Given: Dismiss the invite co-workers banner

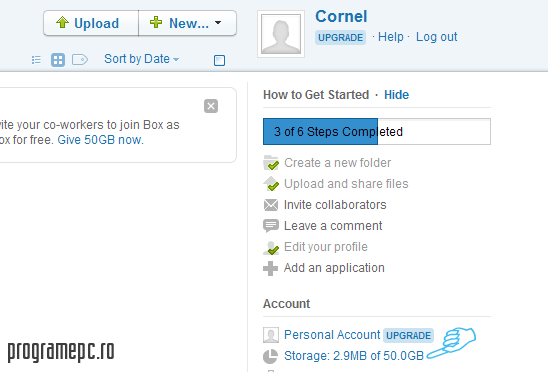Looking at the screenshot, I should pyautogui.click(x=211, y=106).
